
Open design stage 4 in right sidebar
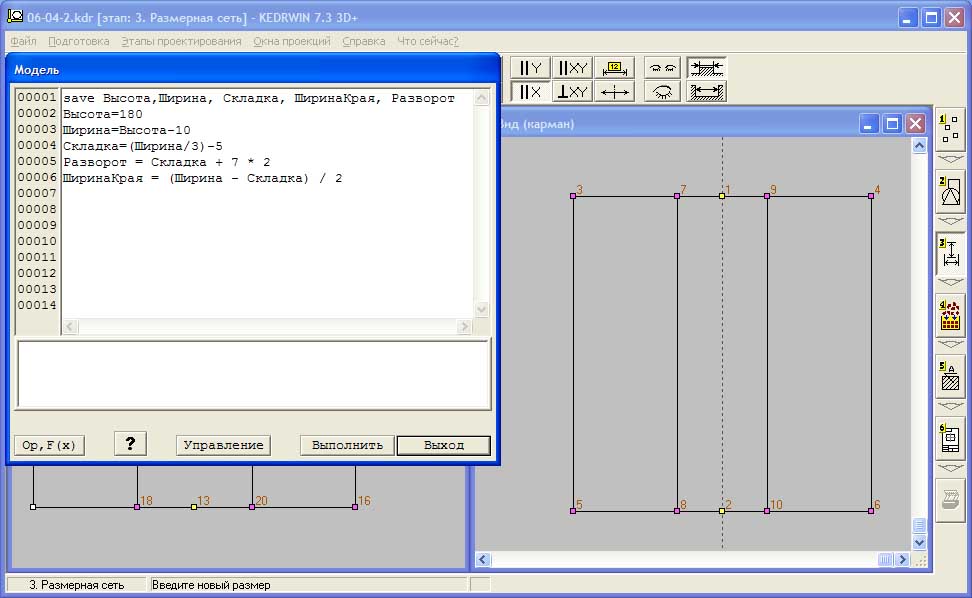click(949, 315)
